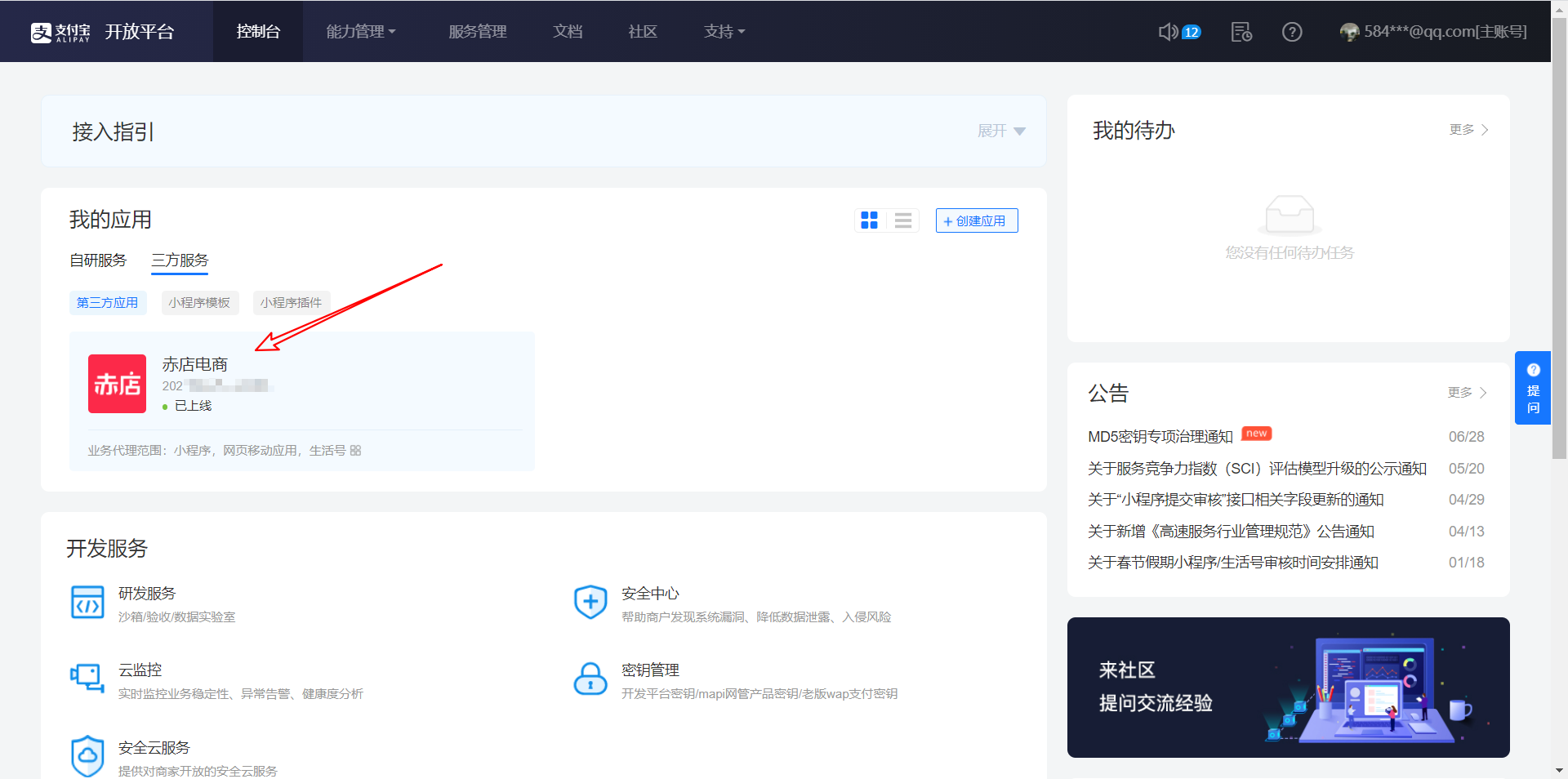Click the 来社区 提问交流经验 banner
The image size is (1568, 779).
[x=1289, y=688]
